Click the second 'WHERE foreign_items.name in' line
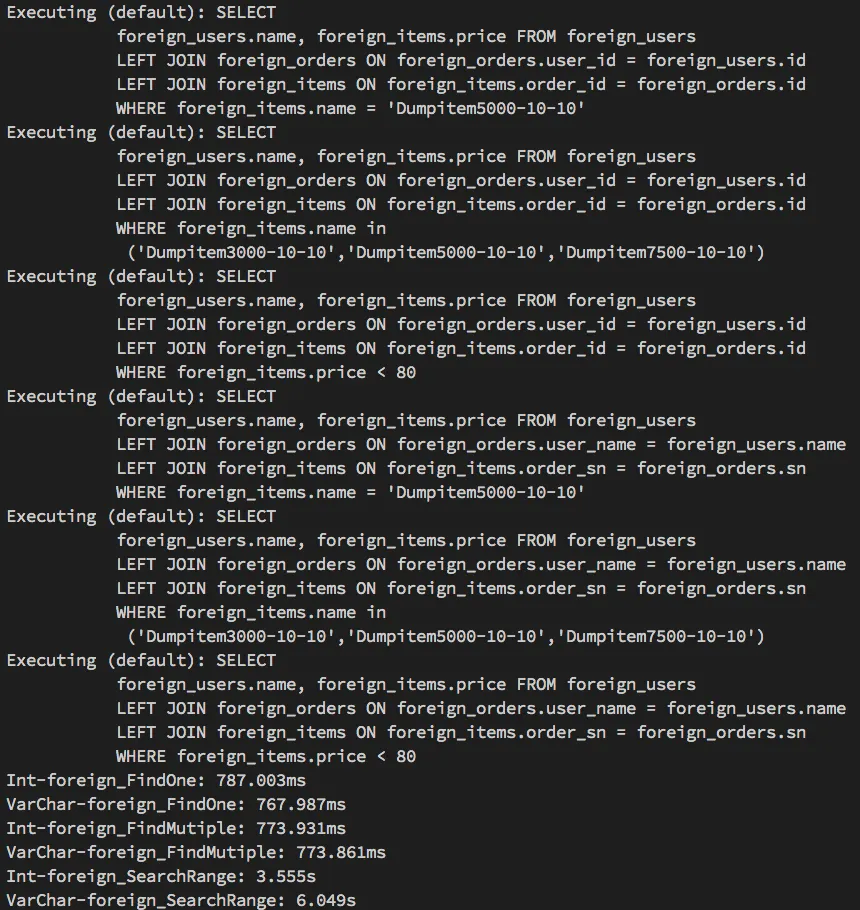860x910 pixels. [x=251, y=613]
